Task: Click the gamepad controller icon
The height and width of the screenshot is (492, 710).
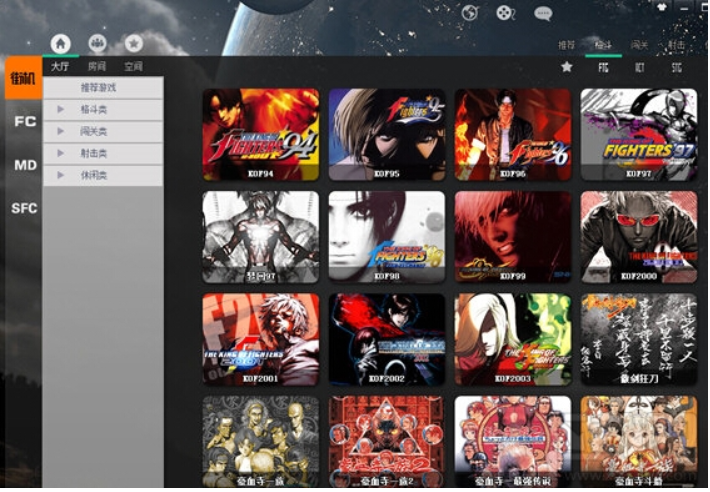Action: [505, 13]
